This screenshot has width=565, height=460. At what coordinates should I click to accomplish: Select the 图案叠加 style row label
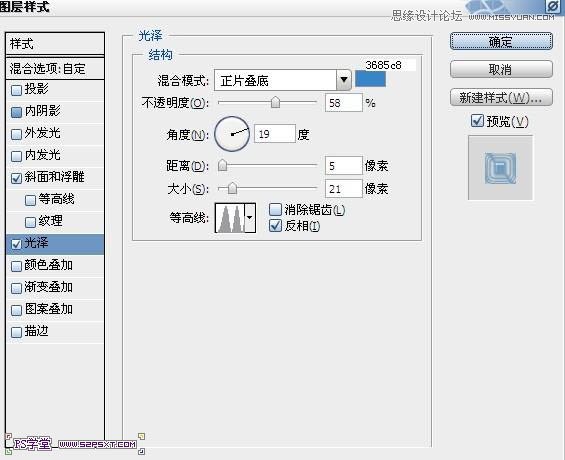[49, 309]
